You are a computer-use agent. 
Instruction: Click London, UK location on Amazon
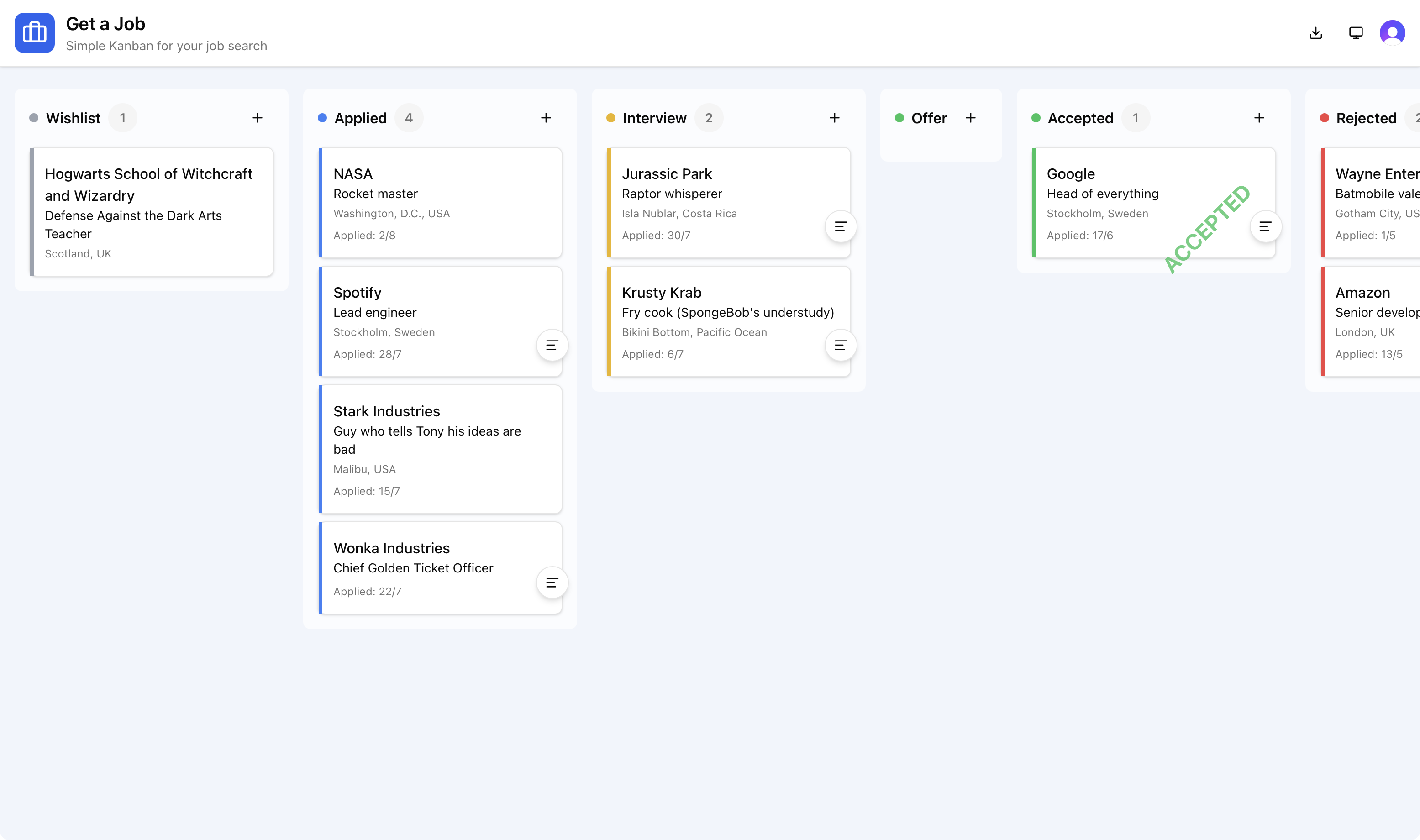click(x=1365, y=332)
